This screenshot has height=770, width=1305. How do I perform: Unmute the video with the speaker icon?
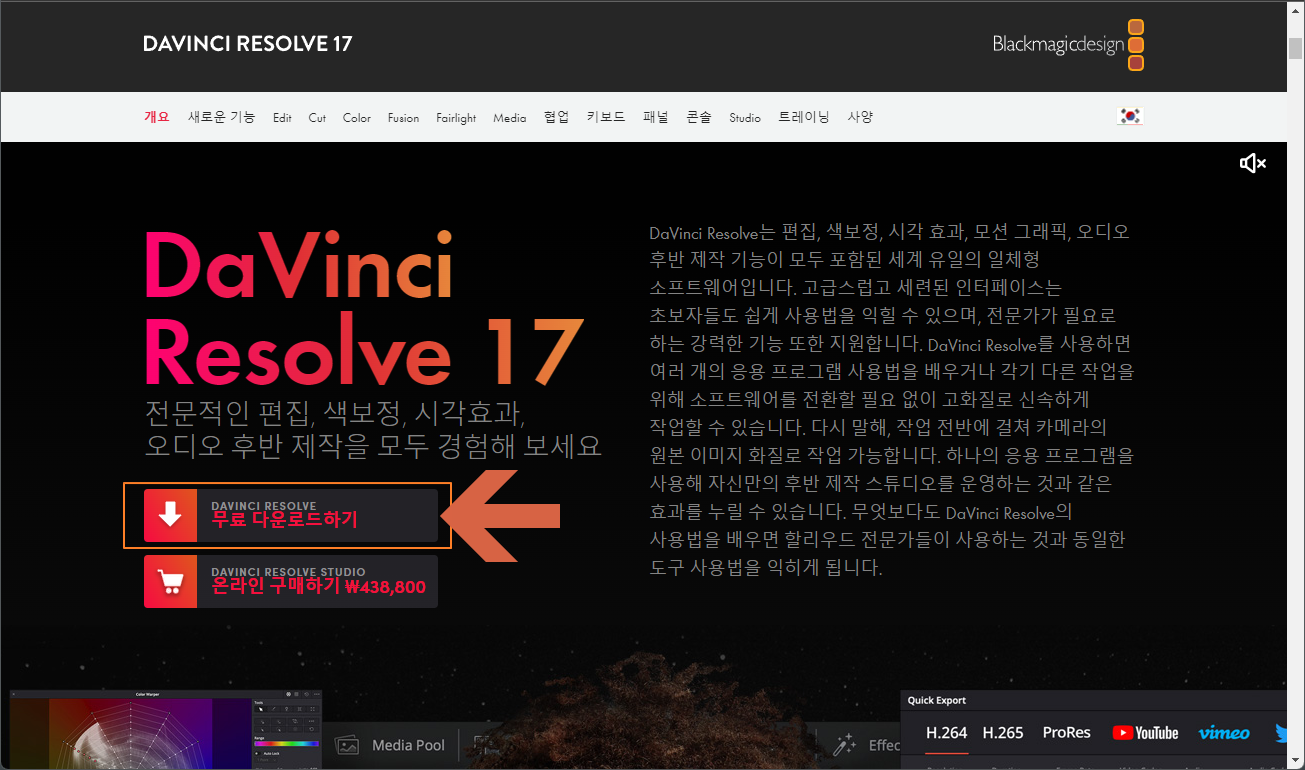1252,163
